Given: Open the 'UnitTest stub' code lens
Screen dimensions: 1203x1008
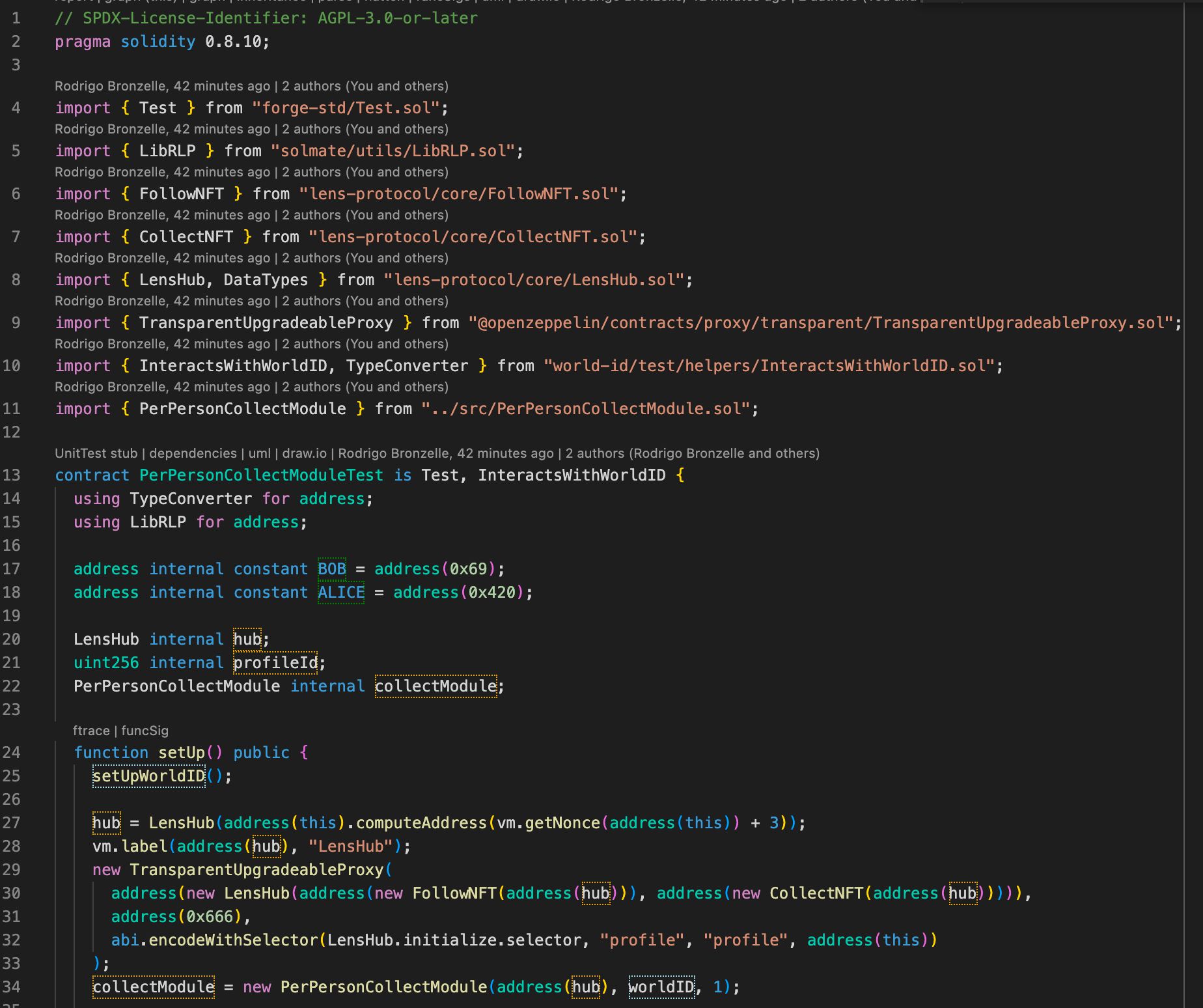Looking at the screenshot, I should [x=96, y=453].
